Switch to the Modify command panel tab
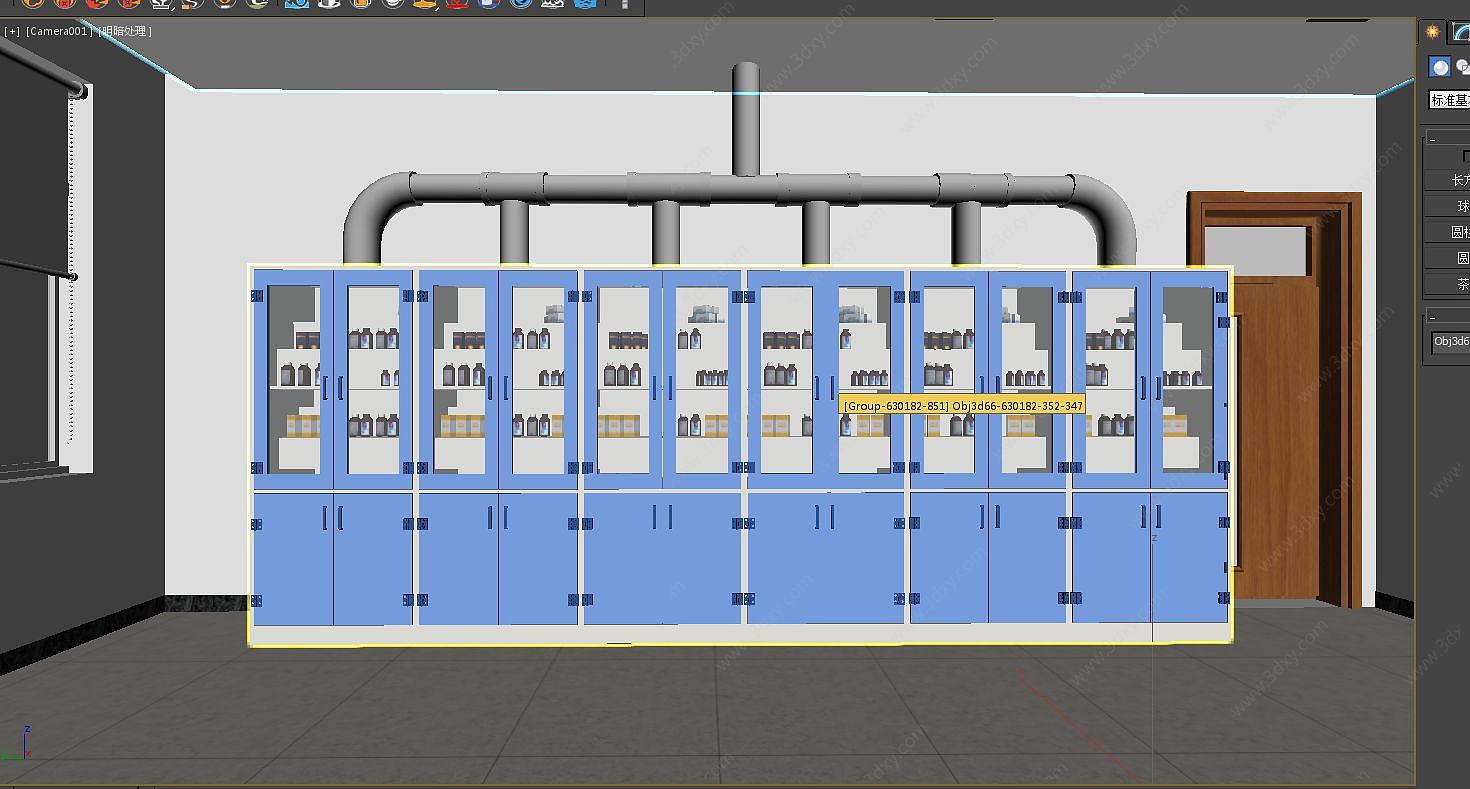 pyautogui.click(x=1460, y=32)
